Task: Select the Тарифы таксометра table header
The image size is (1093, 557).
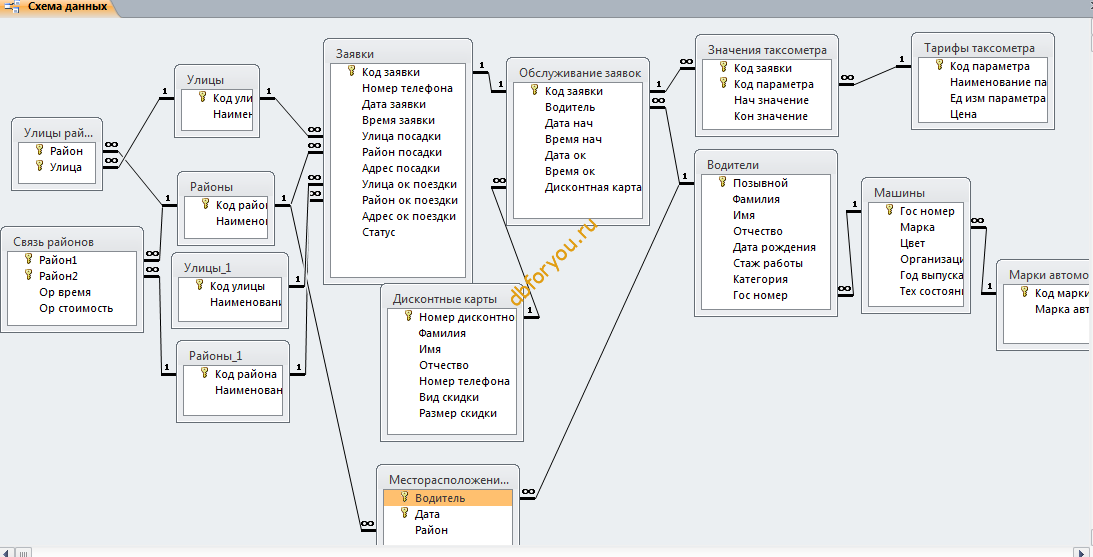Action: 982,47
